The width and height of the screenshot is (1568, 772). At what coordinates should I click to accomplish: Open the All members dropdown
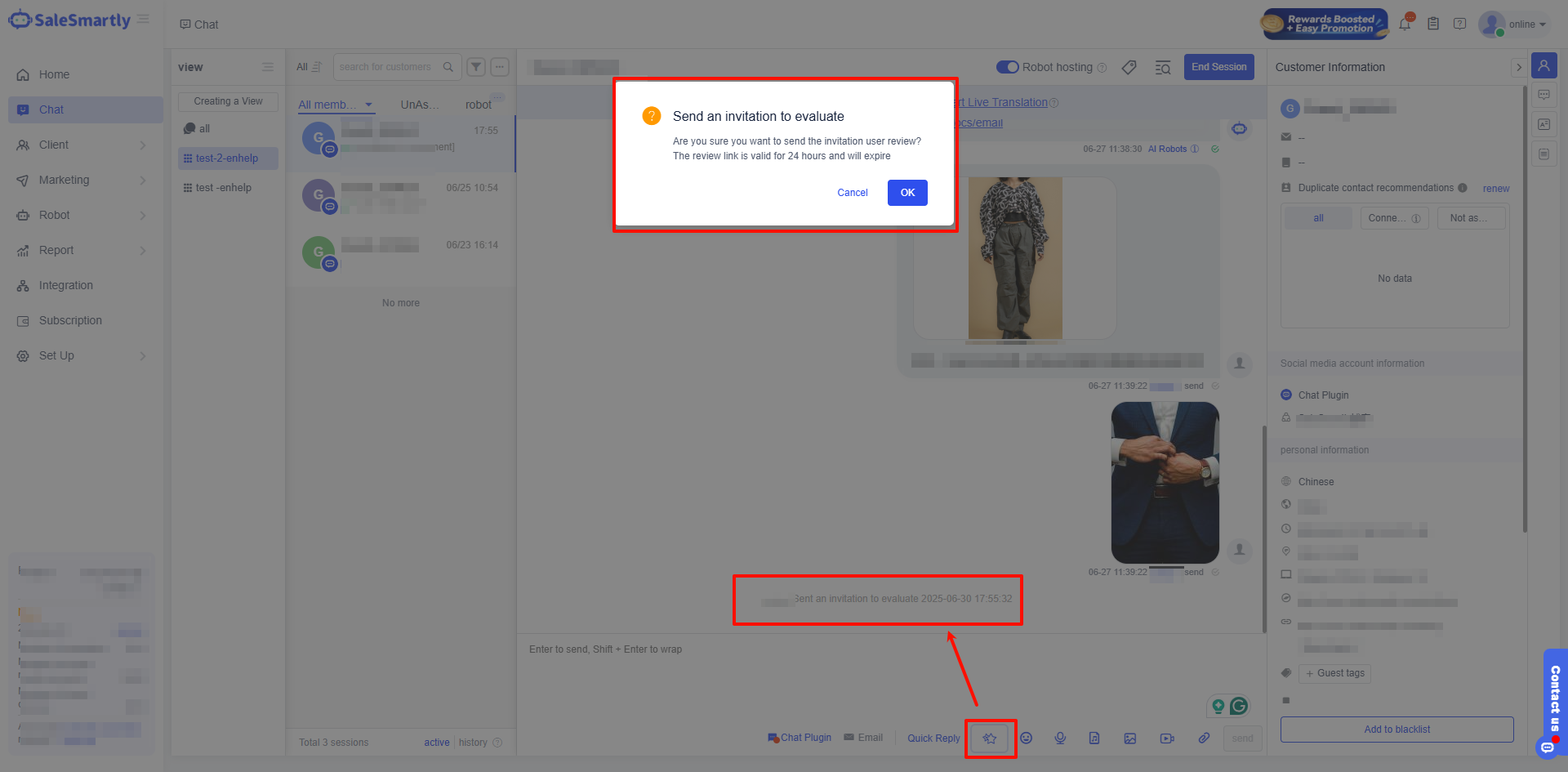[x=335, y=105]
